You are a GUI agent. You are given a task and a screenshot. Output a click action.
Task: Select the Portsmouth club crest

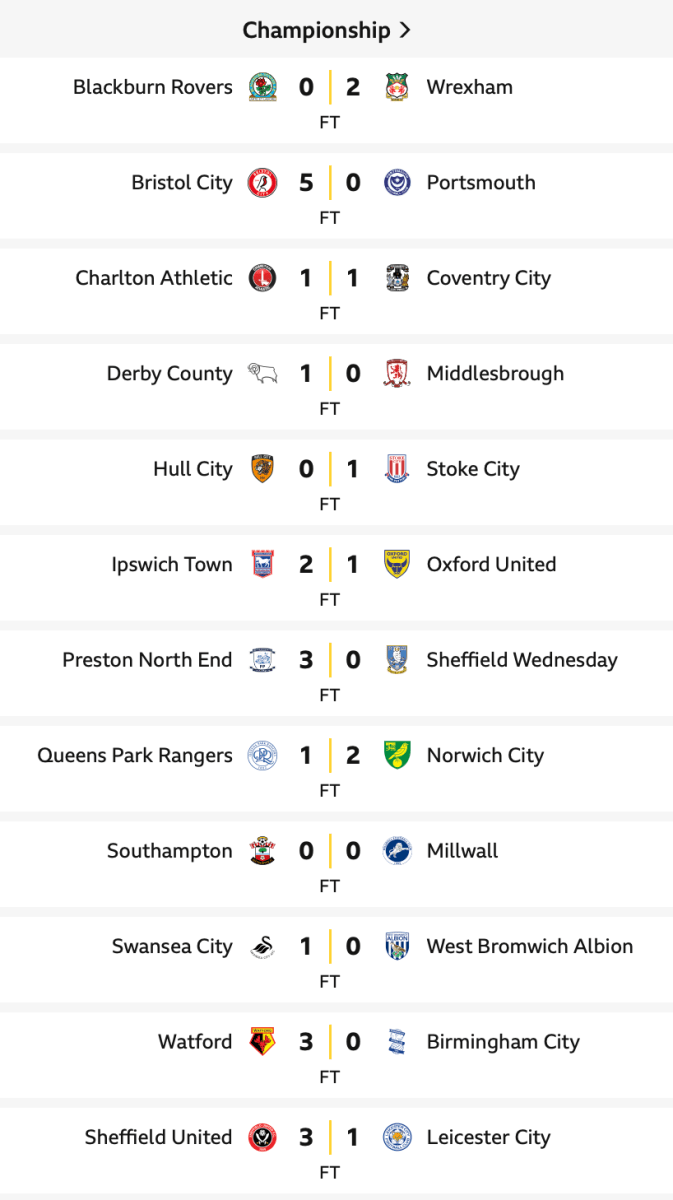[397, 183]
